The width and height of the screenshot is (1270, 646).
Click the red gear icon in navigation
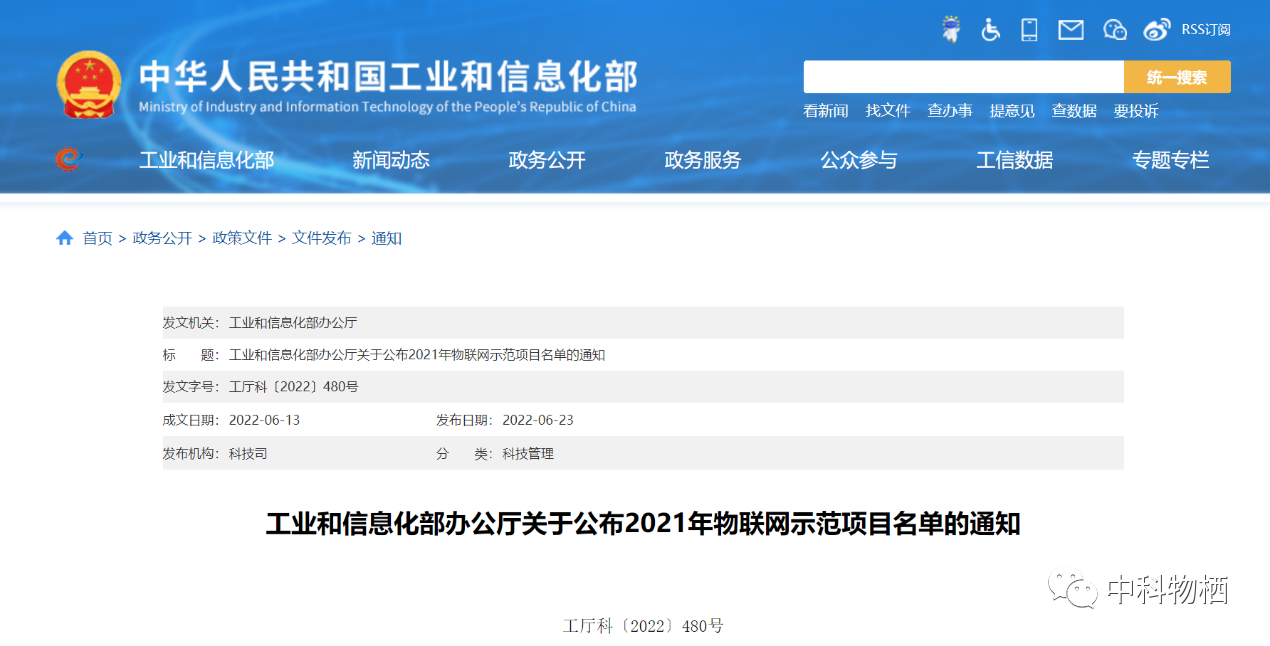coord(67,159)
